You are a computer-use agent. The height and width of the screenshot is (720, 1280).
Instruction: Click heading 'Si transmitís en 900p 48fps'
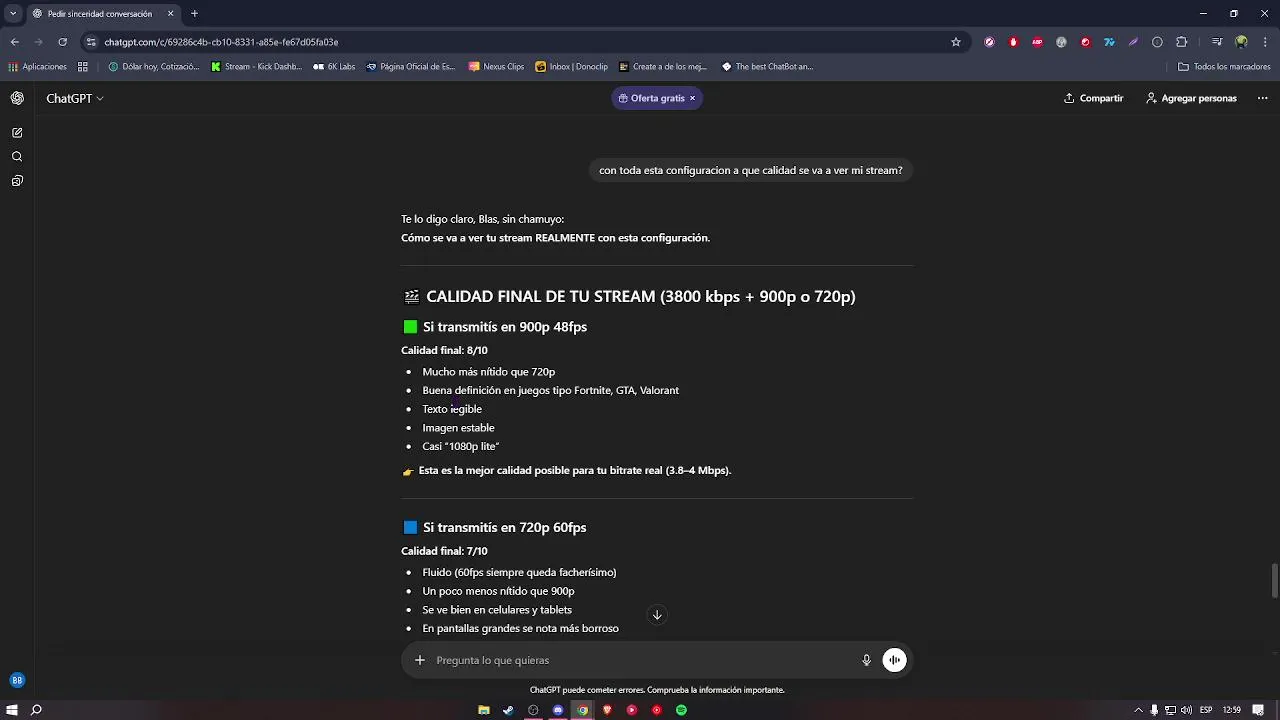click(504, 327)
